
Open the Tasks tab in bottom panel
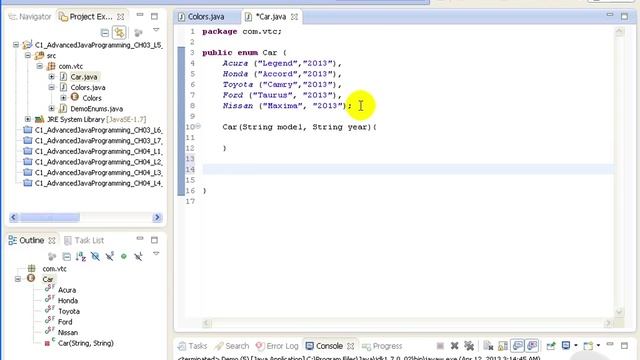pyautogui.click(x=193, y=346)
